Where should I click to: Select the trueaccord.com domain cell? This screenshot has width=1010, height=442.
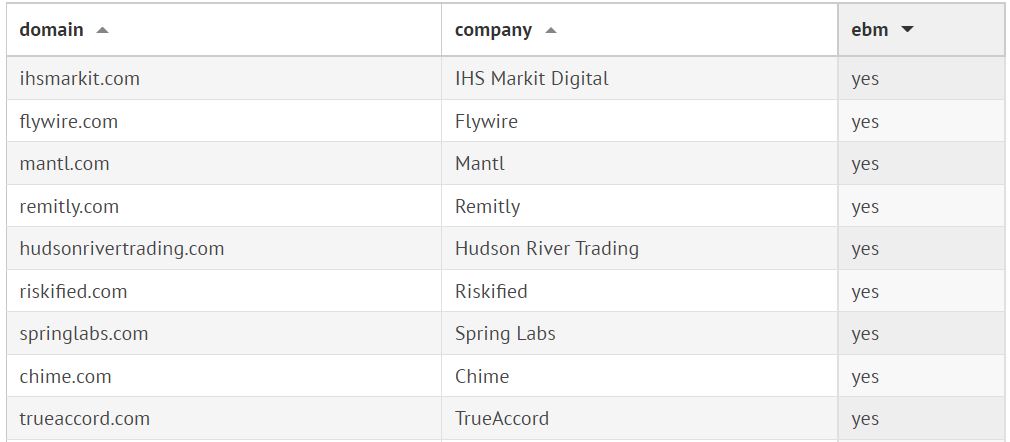pos(85,419)
